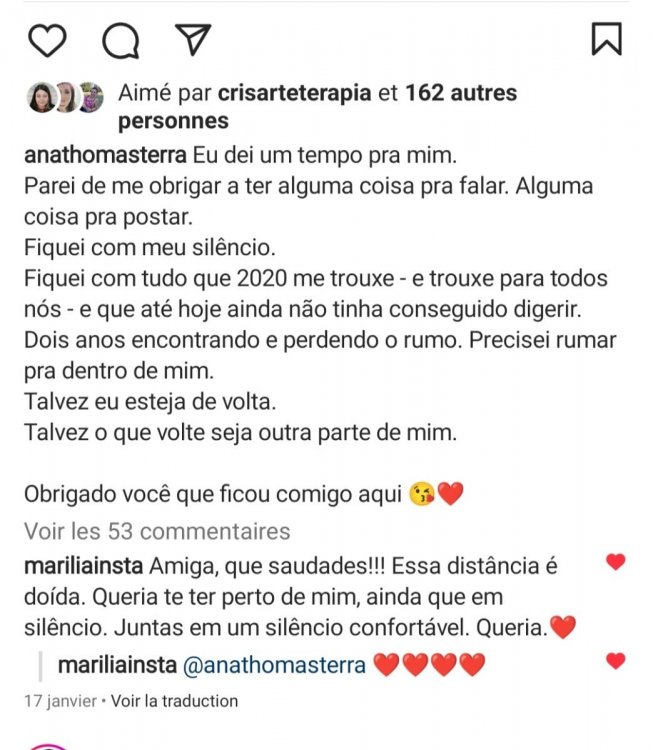Open mariliainsta's profile from the first comment
This screenshot has height=750, width=653.
[82, 565]
